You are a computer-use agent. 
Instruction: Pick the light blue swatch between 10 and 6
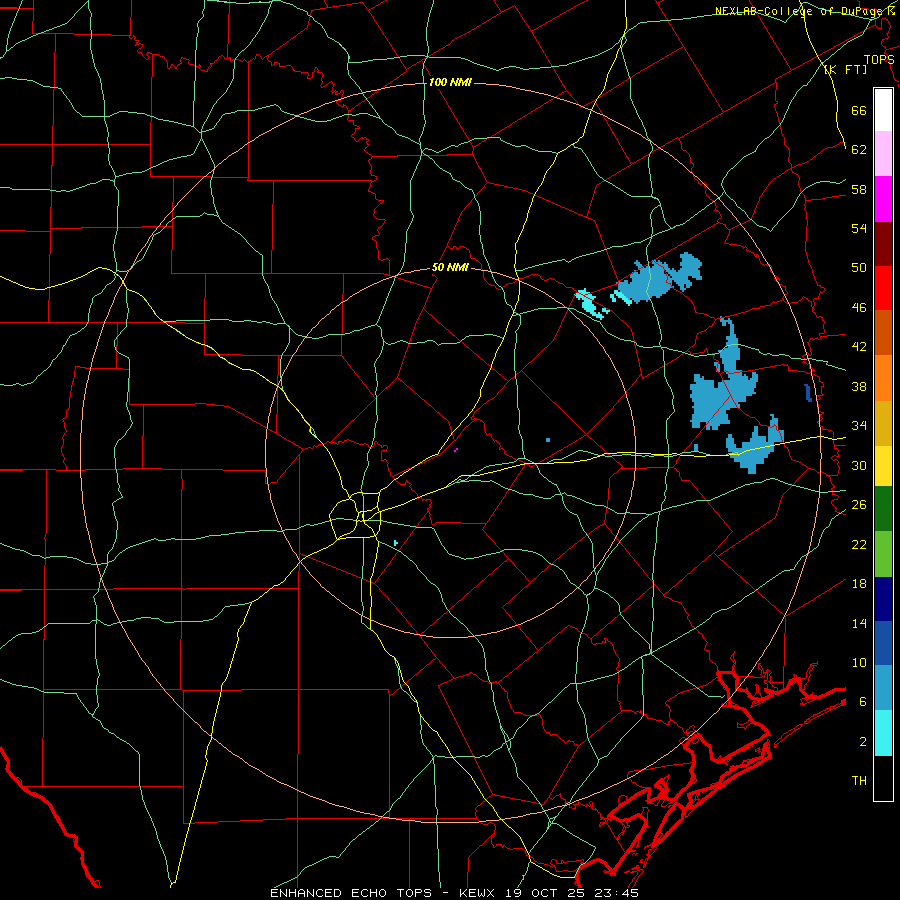[x=883, y=688]
